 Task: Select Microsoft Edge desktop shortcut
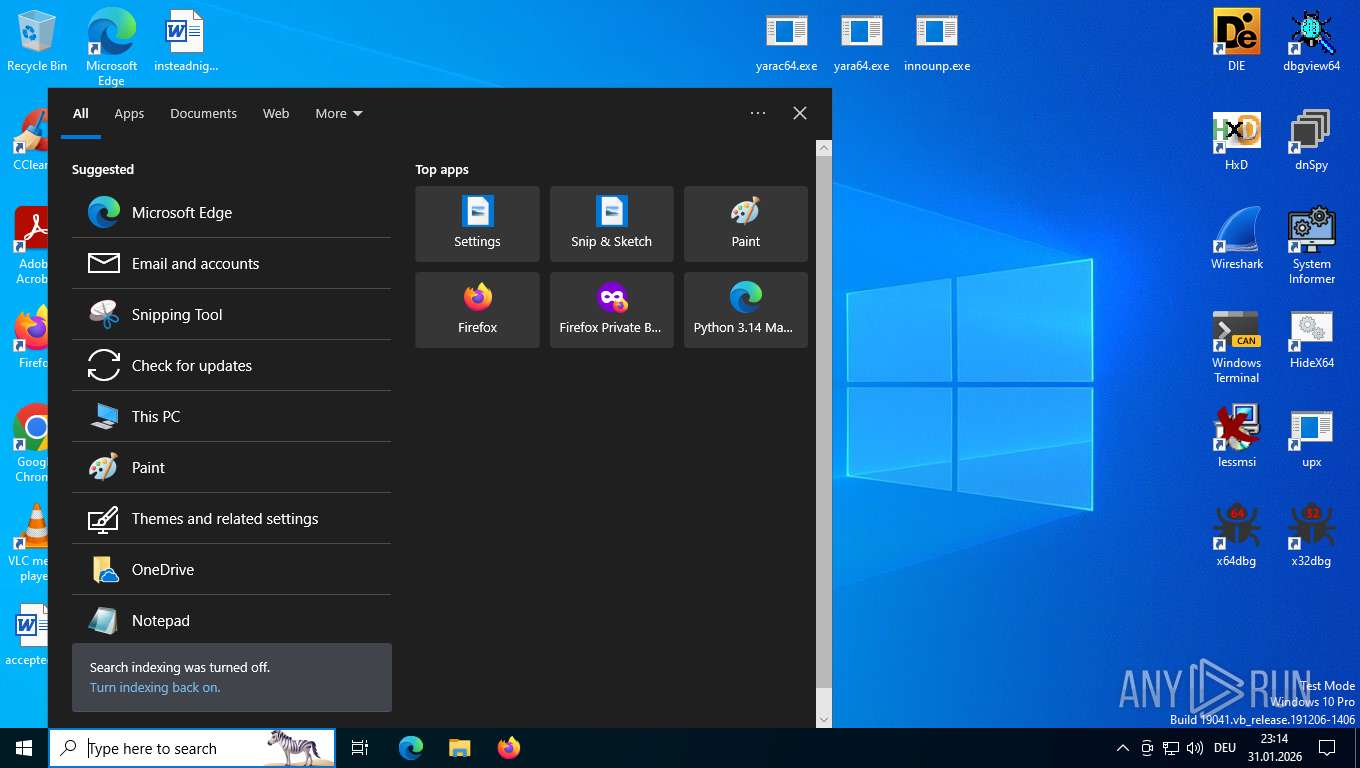(111, 48)
